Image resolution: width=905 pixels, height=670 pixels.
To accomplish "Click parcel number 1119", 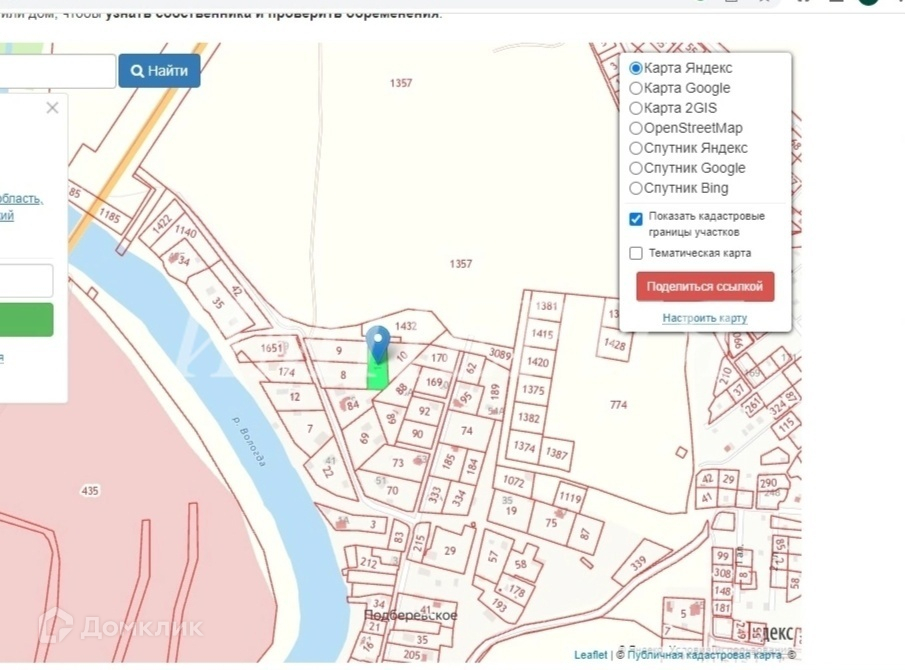I will point(570,497).
